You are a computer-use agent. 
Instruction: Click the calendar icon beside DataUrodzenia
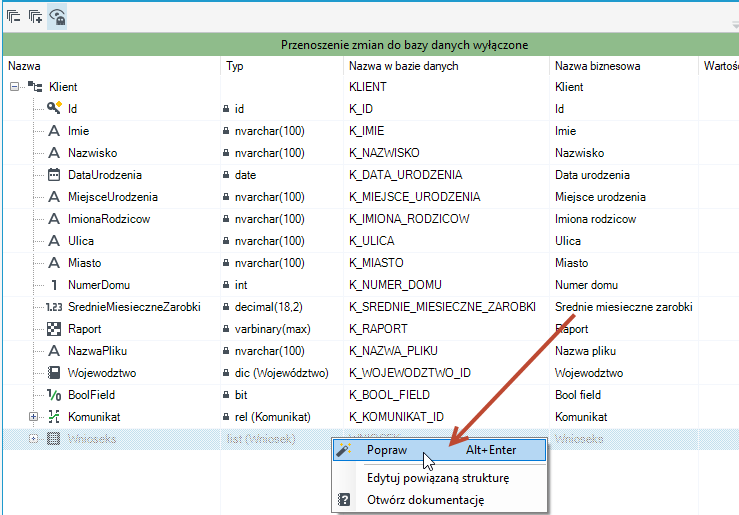[54, 175]
